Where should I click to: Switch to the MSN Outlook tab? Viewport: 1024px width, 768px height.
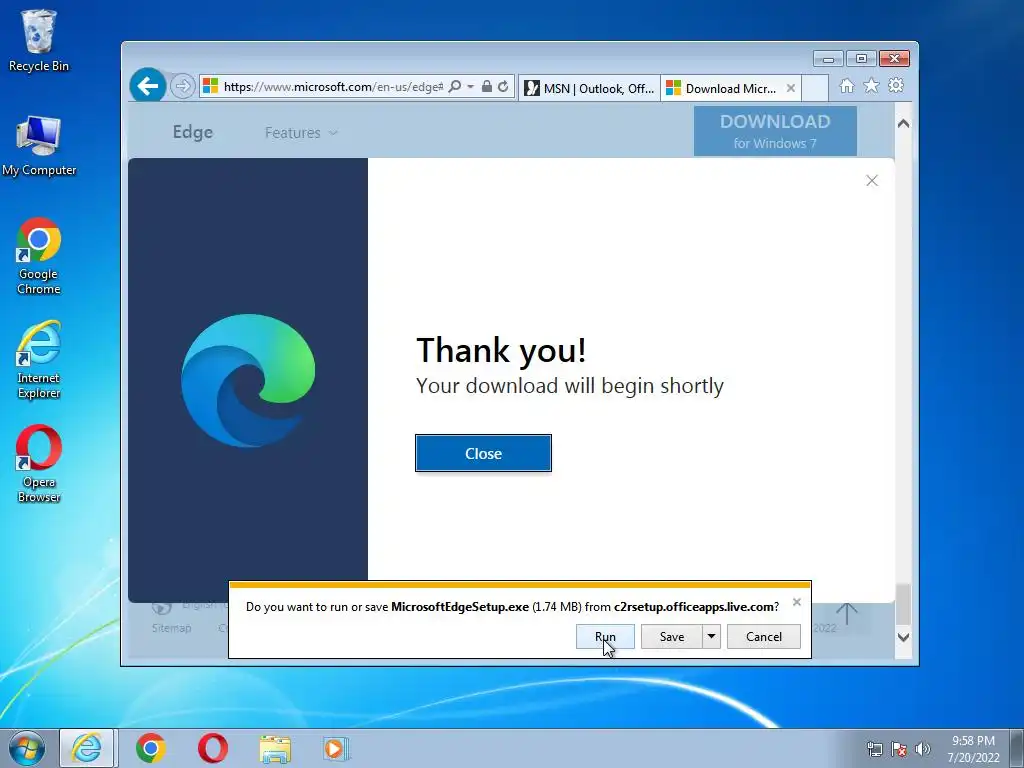pos(589,88)
